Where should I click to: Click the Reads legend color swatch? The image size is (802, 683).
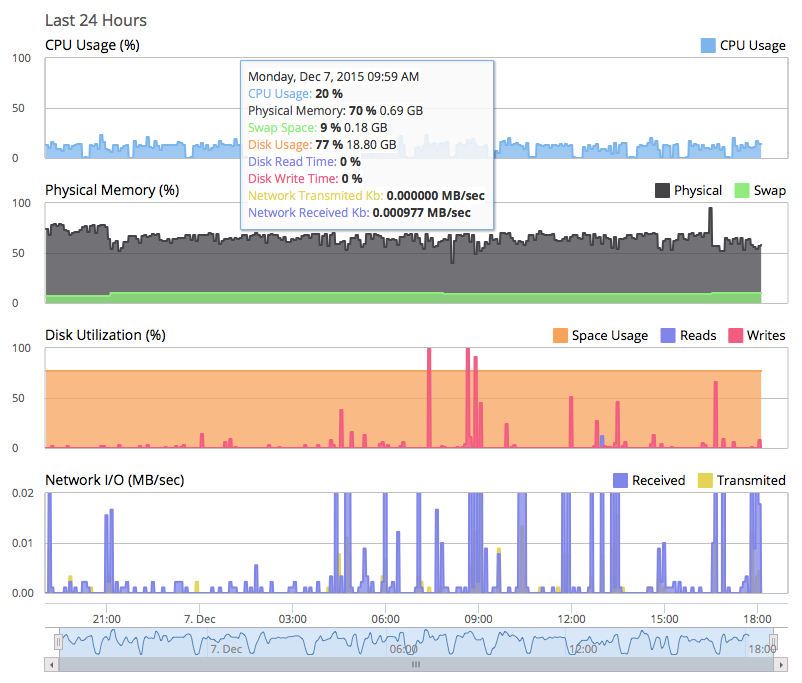coord(667,335)
